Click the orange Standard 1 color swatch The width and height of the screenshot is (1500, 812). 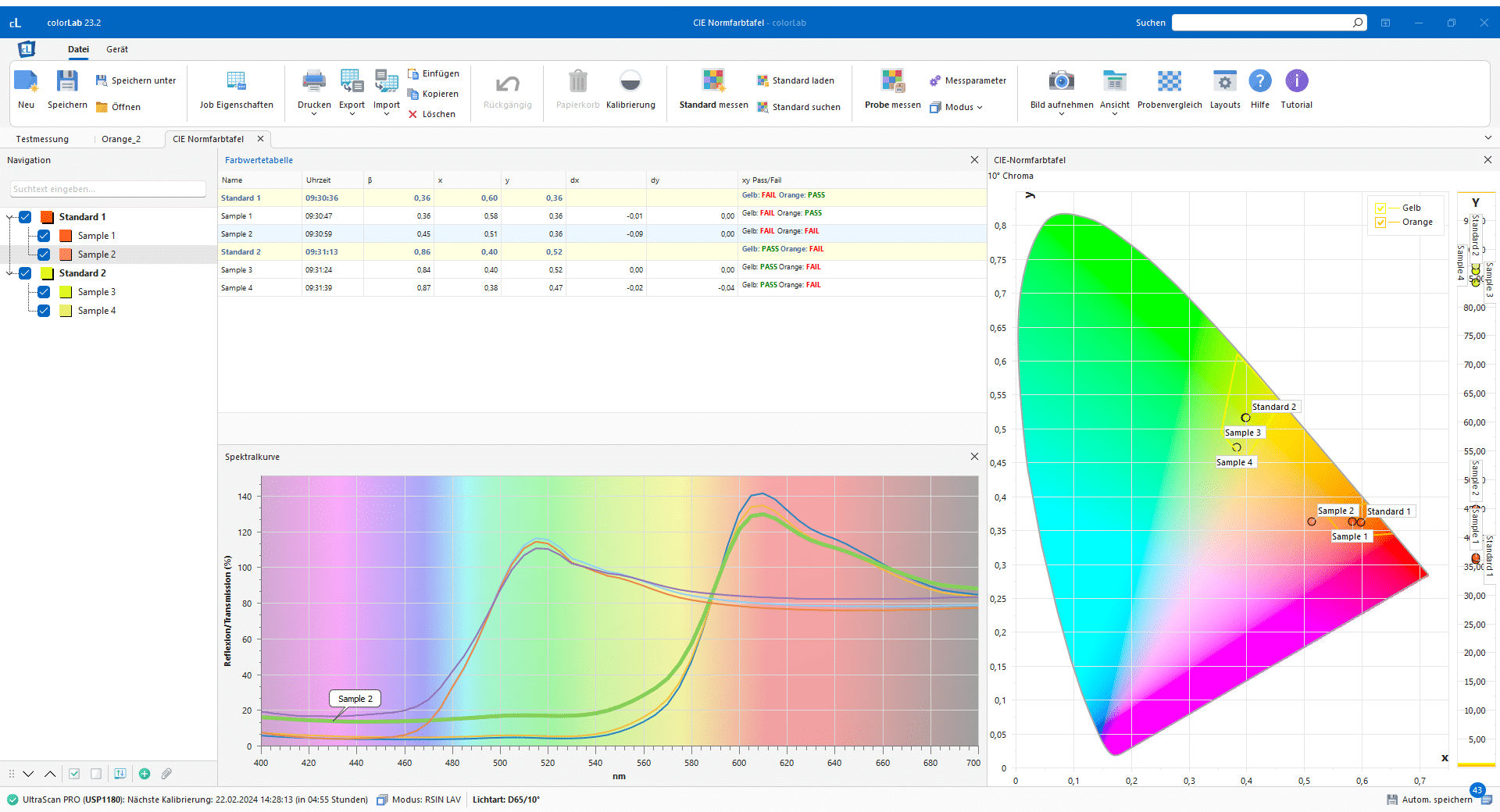click(x=47, y=217)
